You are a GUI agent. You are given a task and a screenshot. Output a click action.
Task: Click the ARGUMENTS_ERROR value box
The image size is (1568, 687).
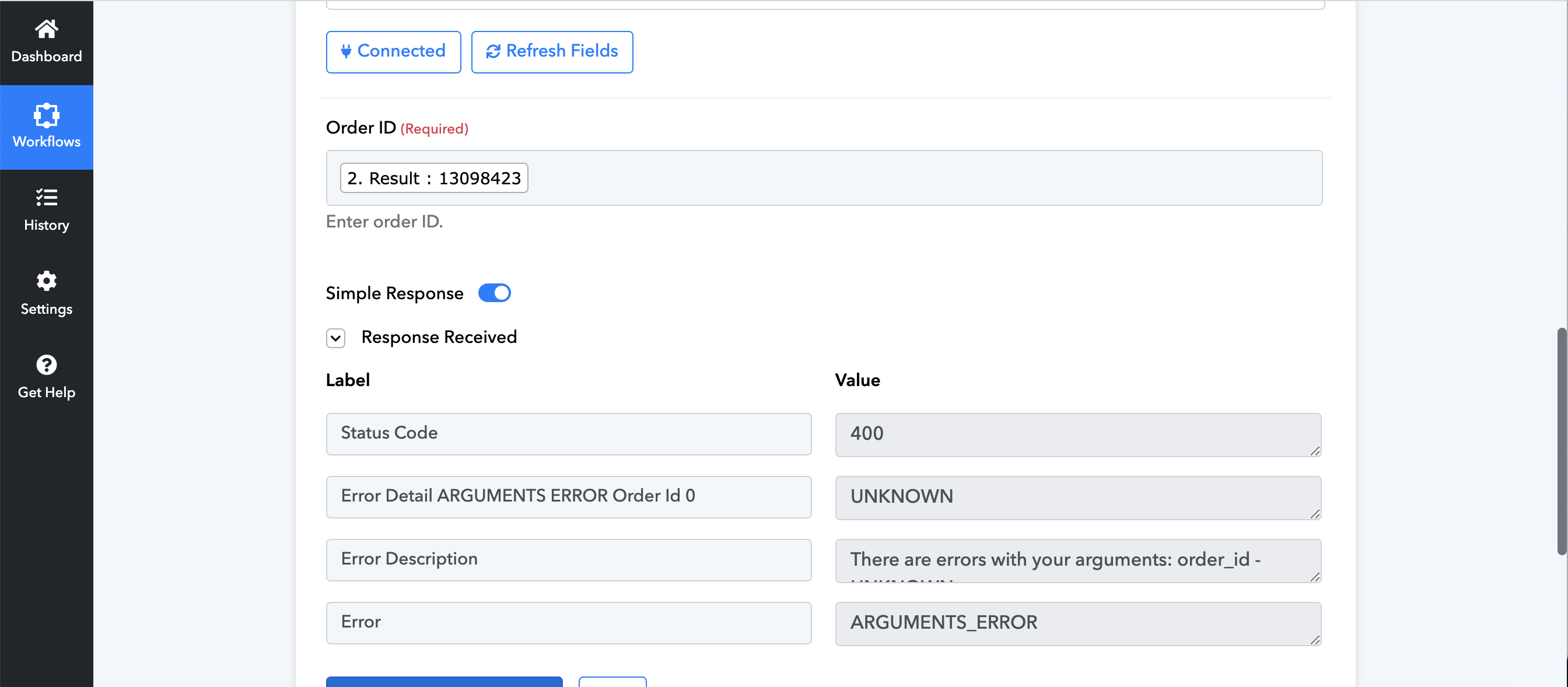(x=1078, y=623)
